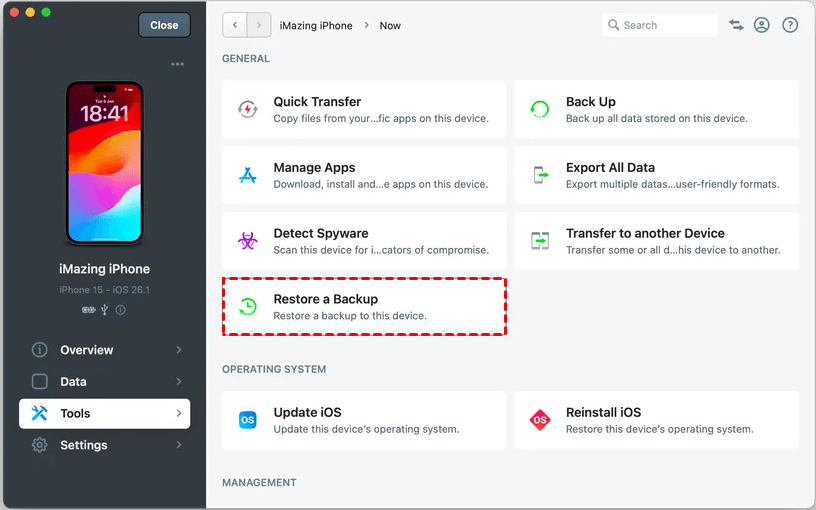This screenshot has height=510, width=816.
Task: Click the battery status icon under device
Action: point(88,310)
